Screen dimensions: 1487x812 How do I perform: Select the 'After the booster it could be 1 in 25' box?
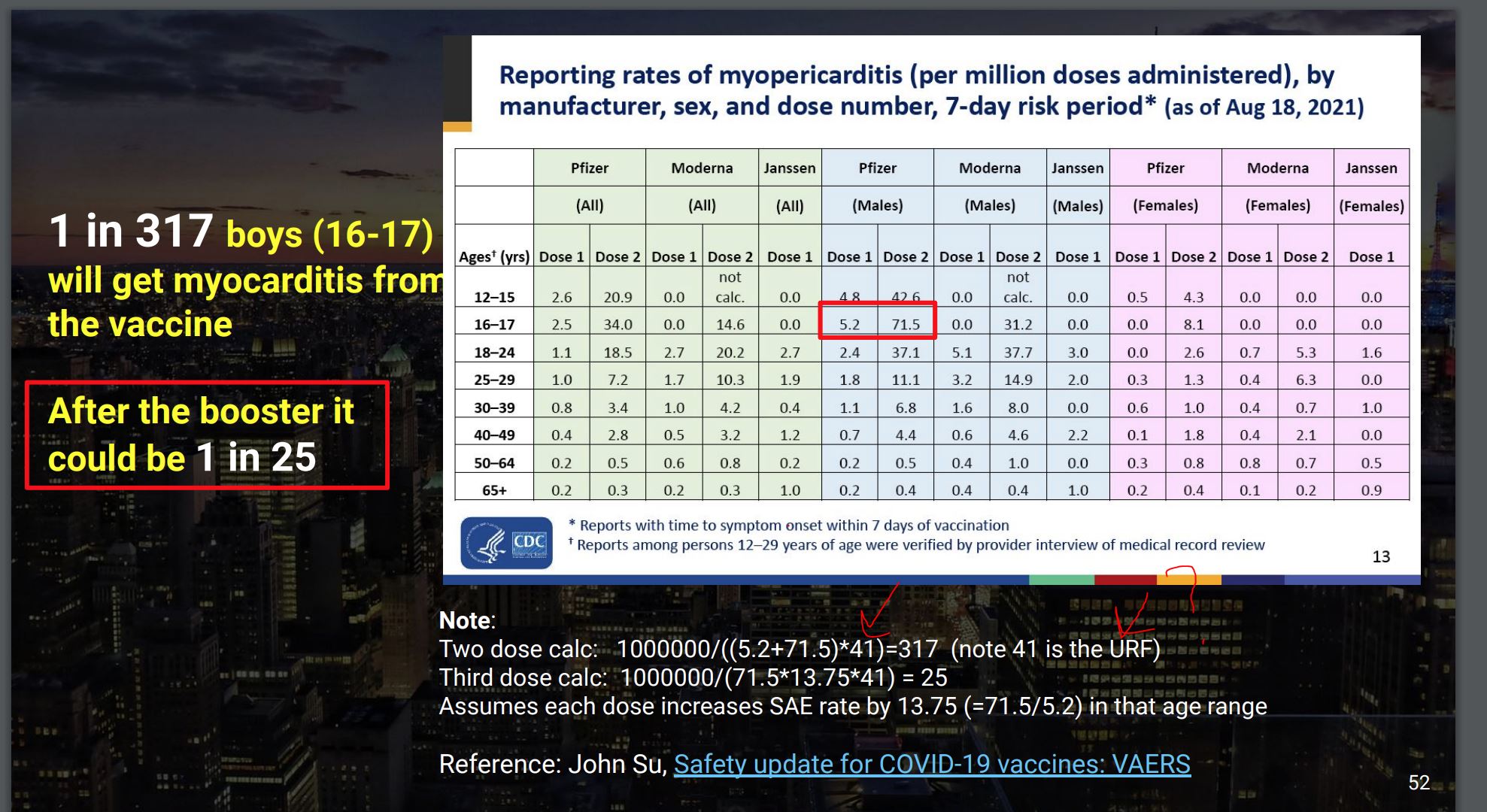point(207,435)
